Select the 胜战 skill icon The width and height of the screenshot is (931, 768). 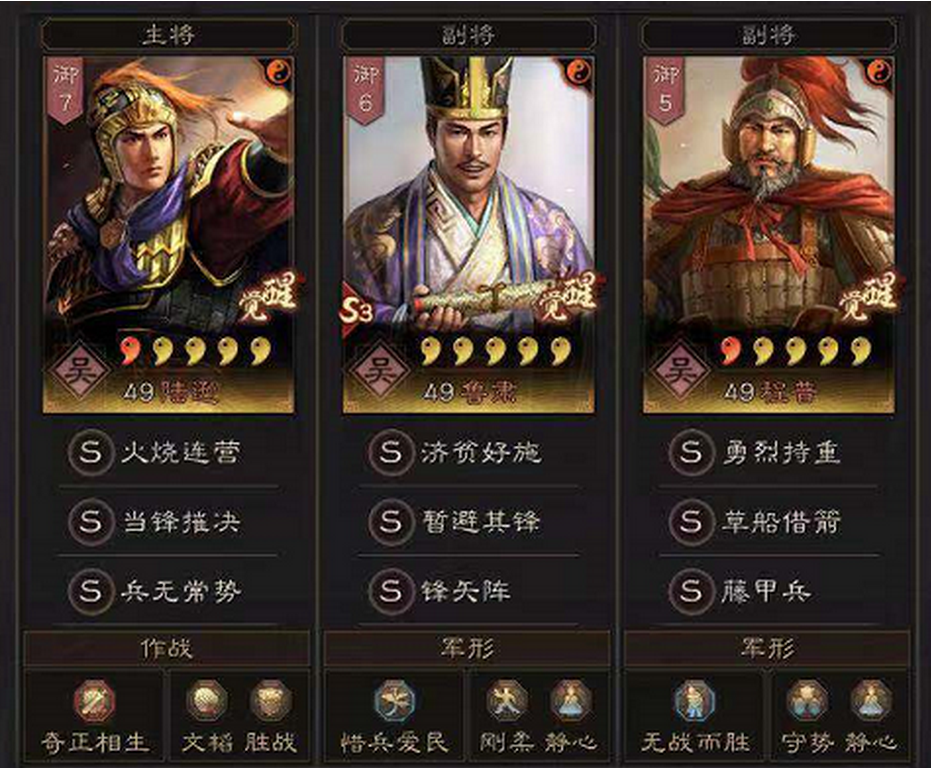tap(271, 701)
